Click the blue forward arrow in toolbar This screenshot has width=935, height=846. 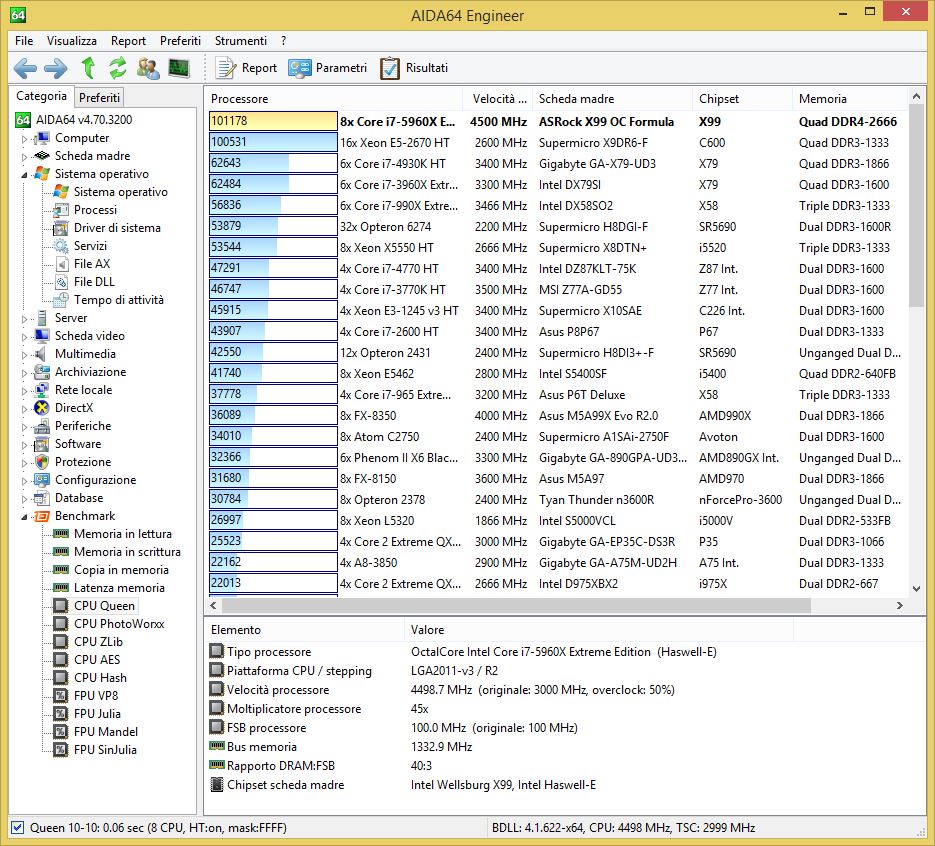56,68
